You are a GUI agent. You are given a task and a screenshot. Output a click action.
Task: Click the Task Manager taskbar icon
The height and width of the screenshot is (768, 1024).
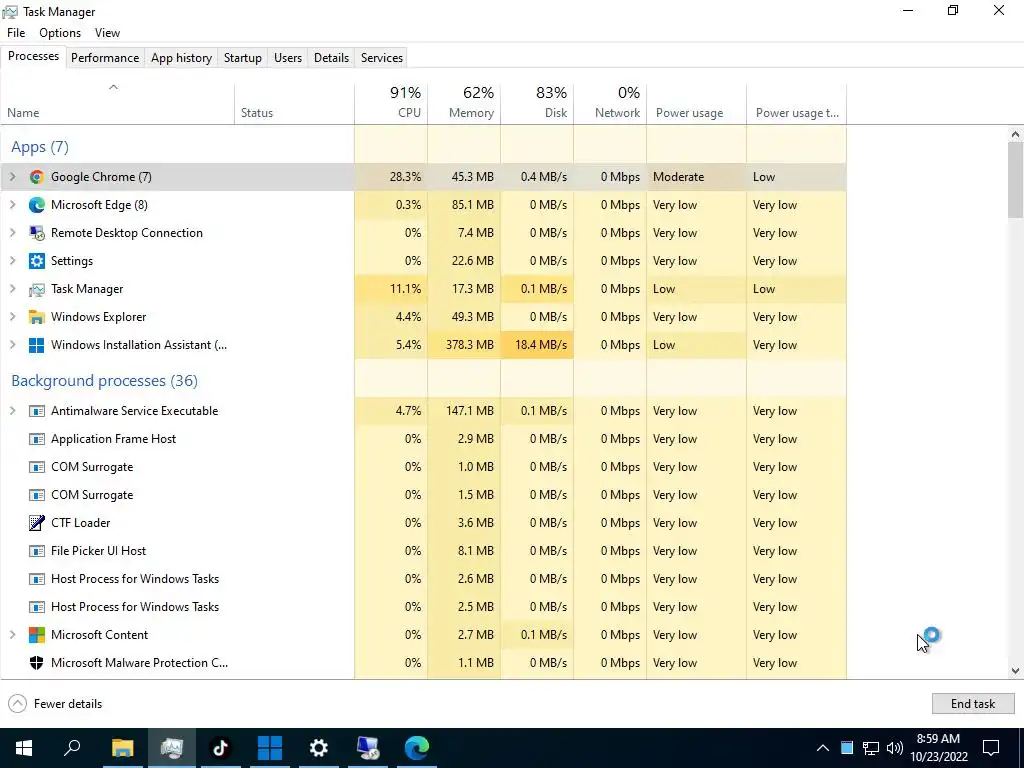[x=171, y=748]
